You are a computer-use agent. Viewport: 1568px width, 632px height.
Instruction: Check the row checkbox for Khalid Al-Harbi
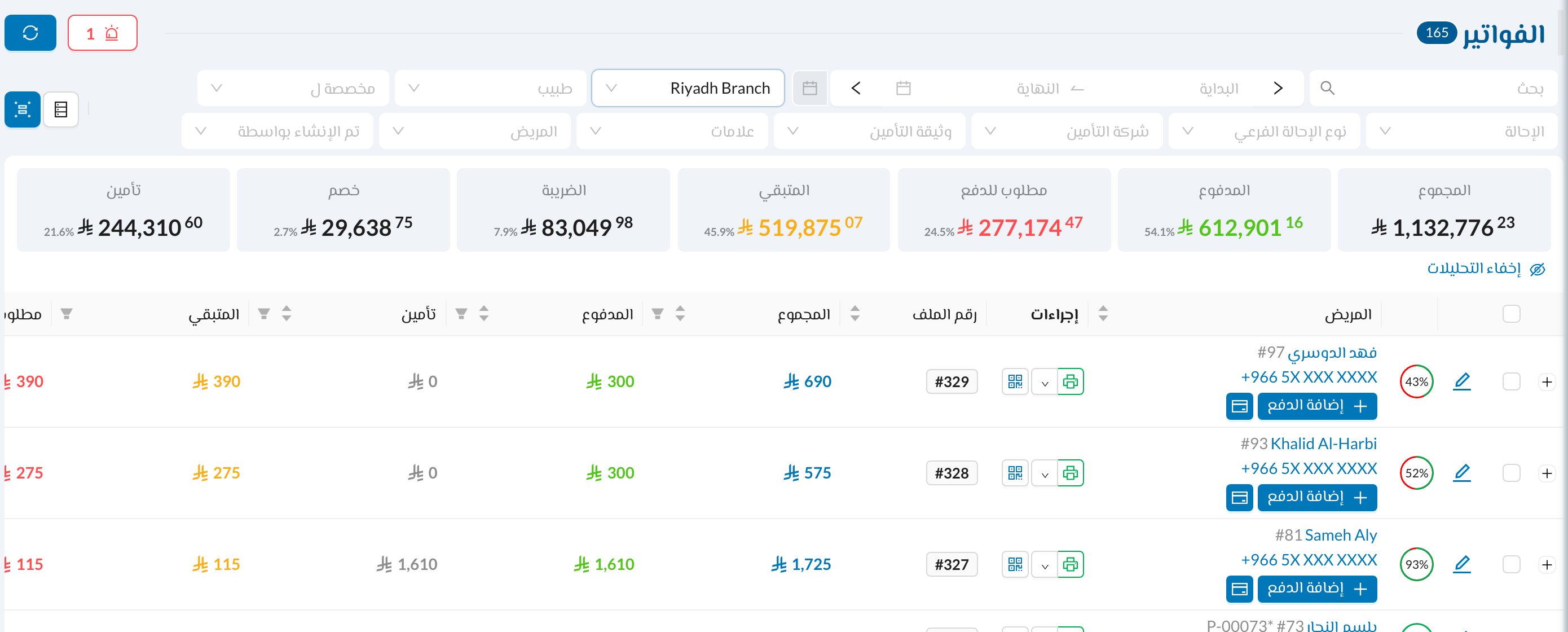[x=1512, y=473]
